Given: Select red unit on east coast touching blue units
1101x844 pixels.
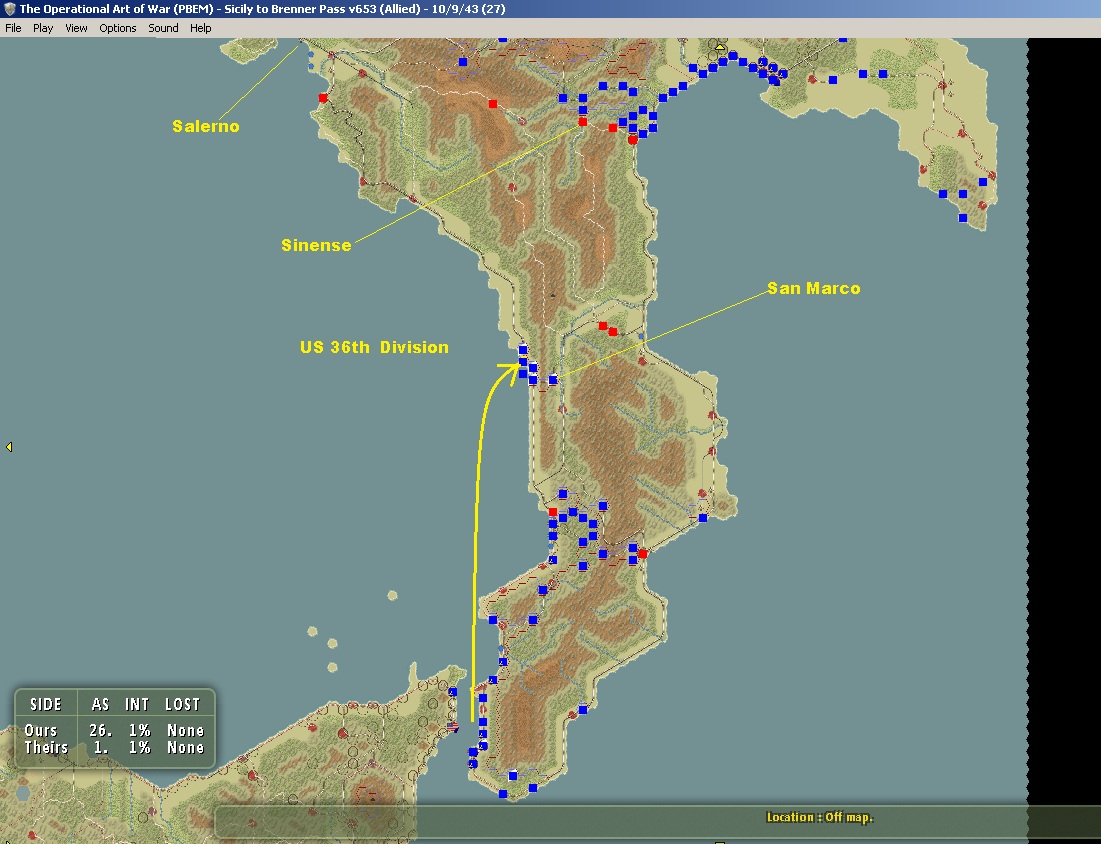Looking at the screenshot, I should [642, 553].
